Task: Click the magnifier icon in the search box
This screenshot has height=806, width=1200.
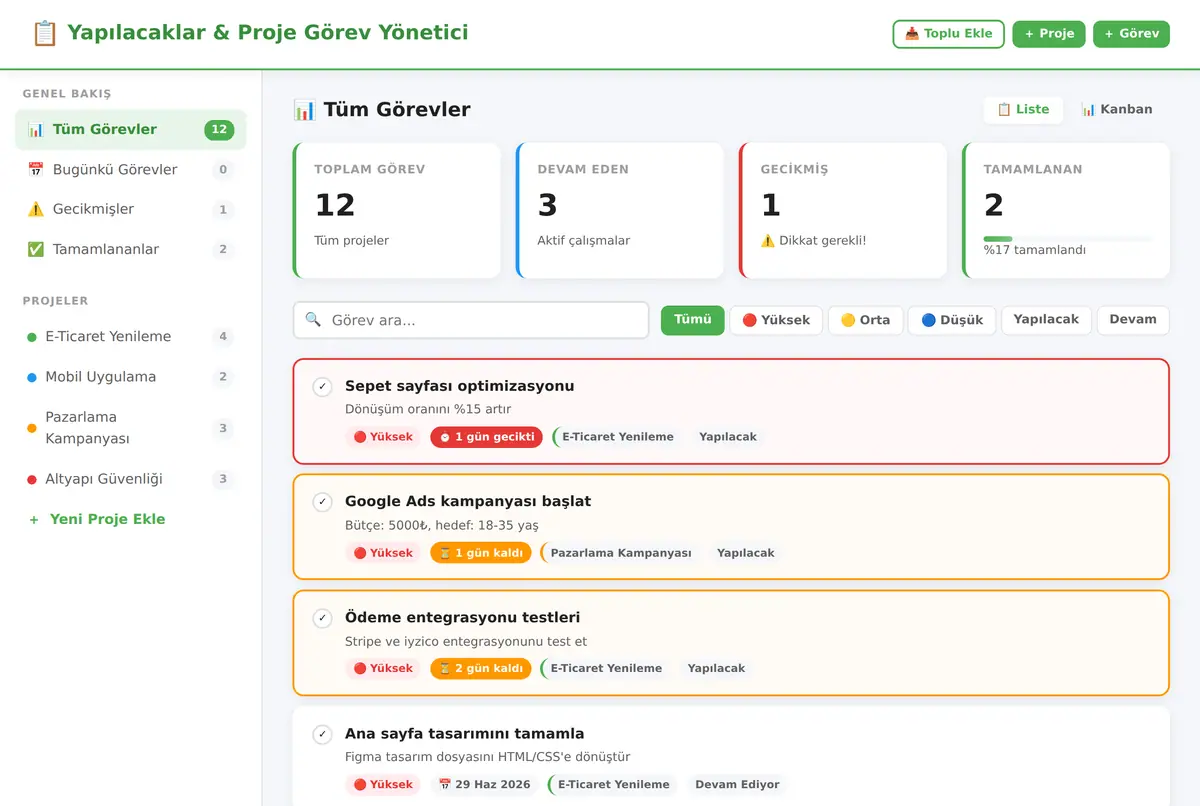Action: [x=313, y=320]
